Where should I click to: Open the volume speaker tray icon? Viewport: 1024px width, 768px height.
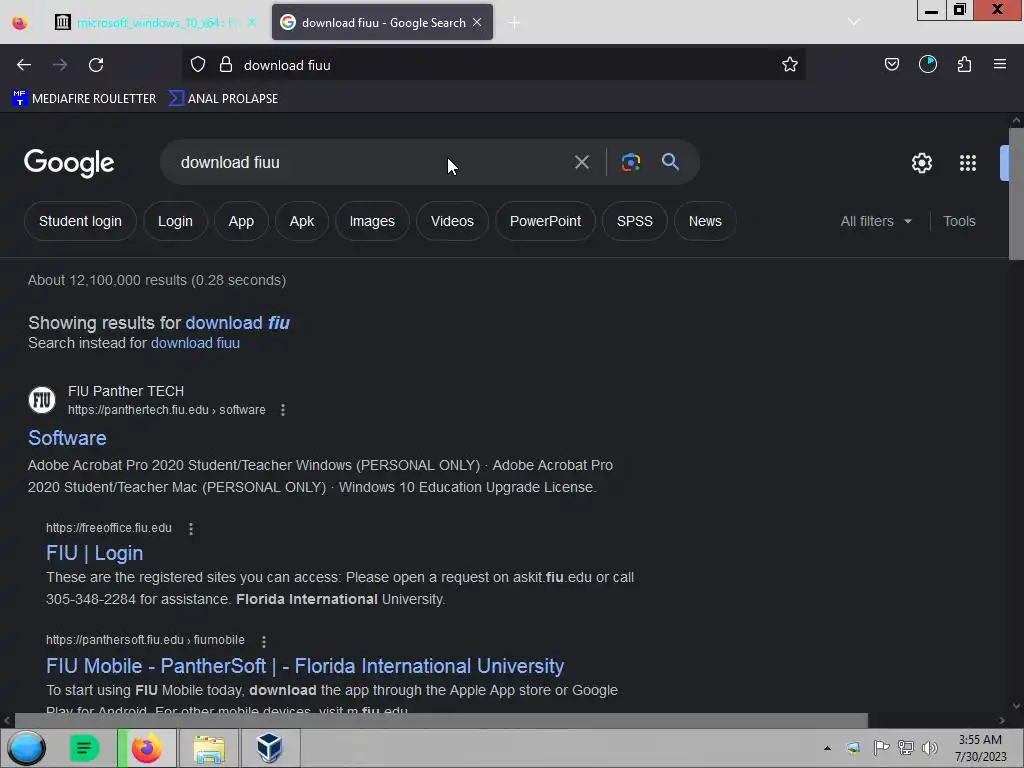(x=929, y=748)
